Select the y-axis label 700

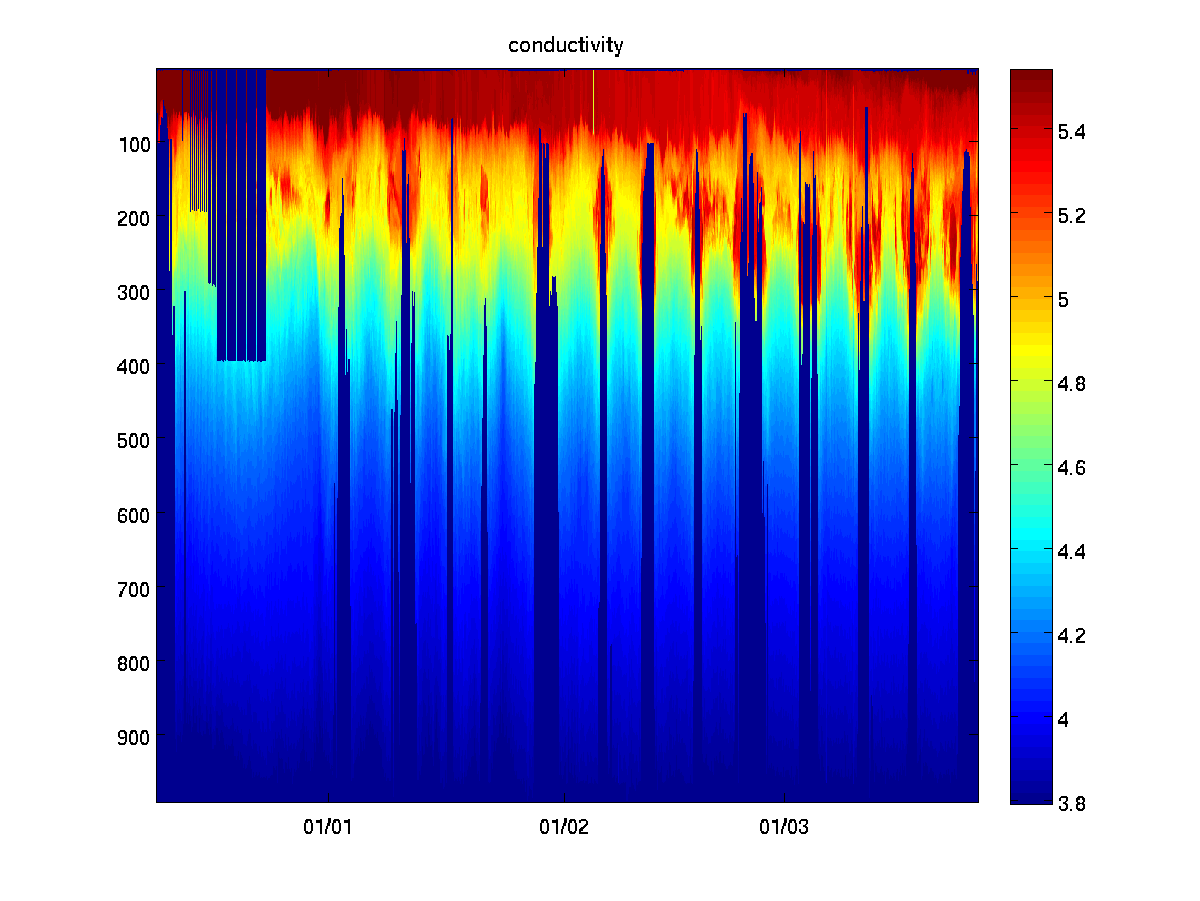134,589
